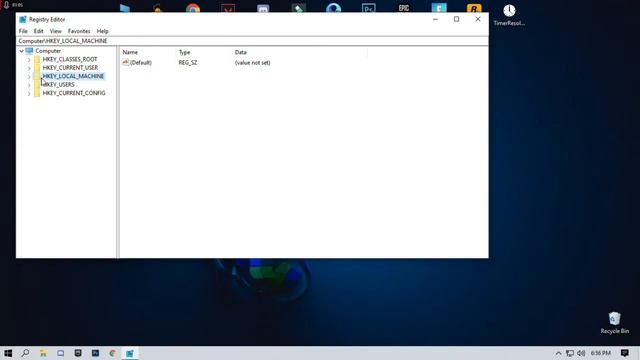The height and width of the screenshot is (360, 640).
Task: Select HKEY_CURRENT_CONFIG label
Action: tap(74, 93)
